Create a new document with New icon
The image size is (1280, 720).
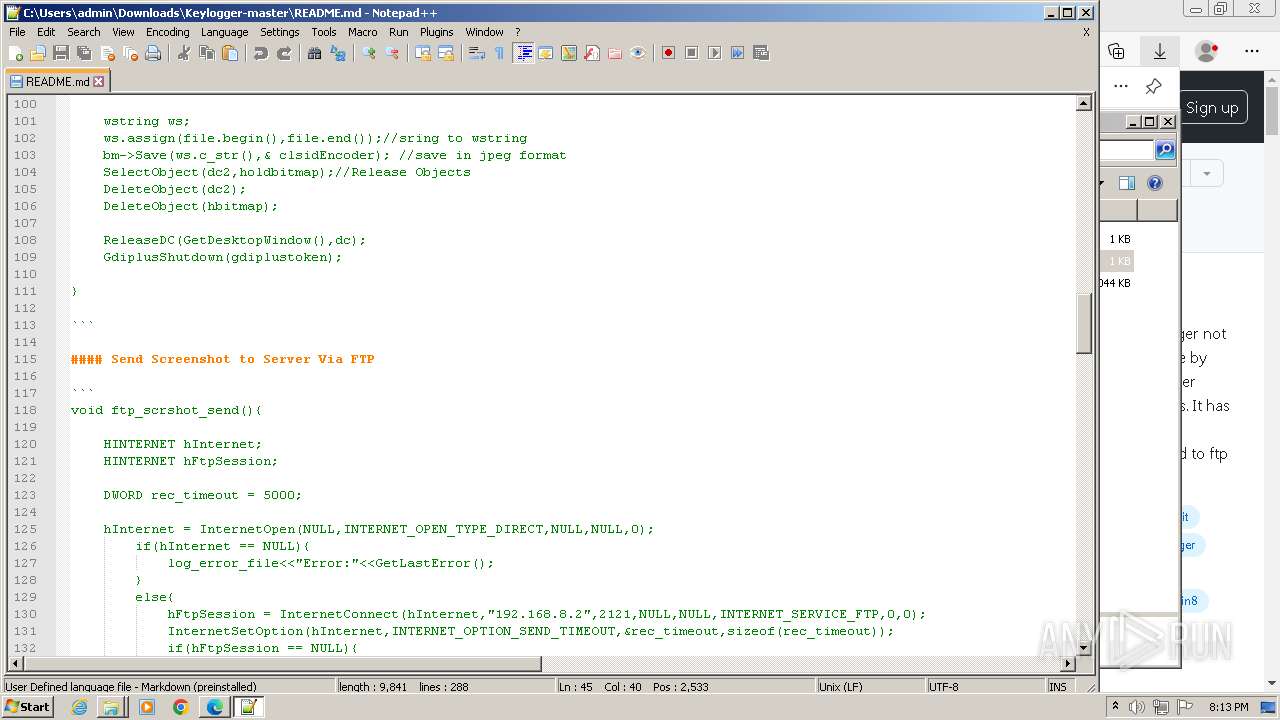coord(16,53)
